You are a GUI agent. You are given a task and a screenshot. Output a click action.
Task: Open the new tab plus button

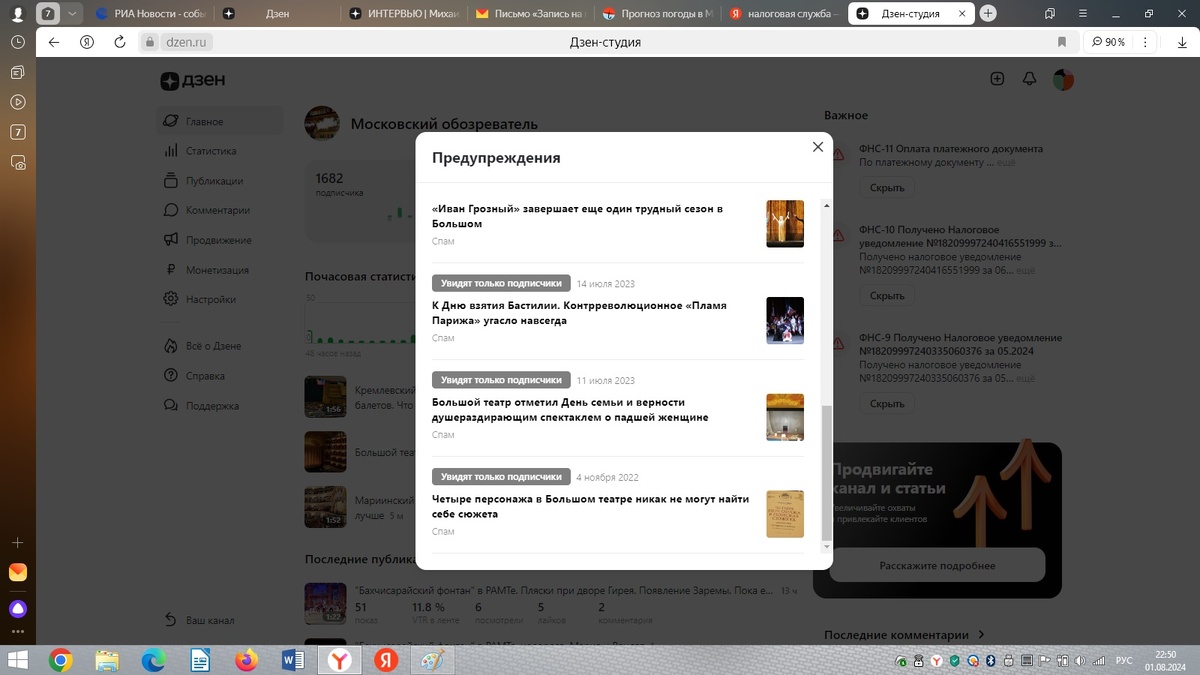tap(988, 14)
